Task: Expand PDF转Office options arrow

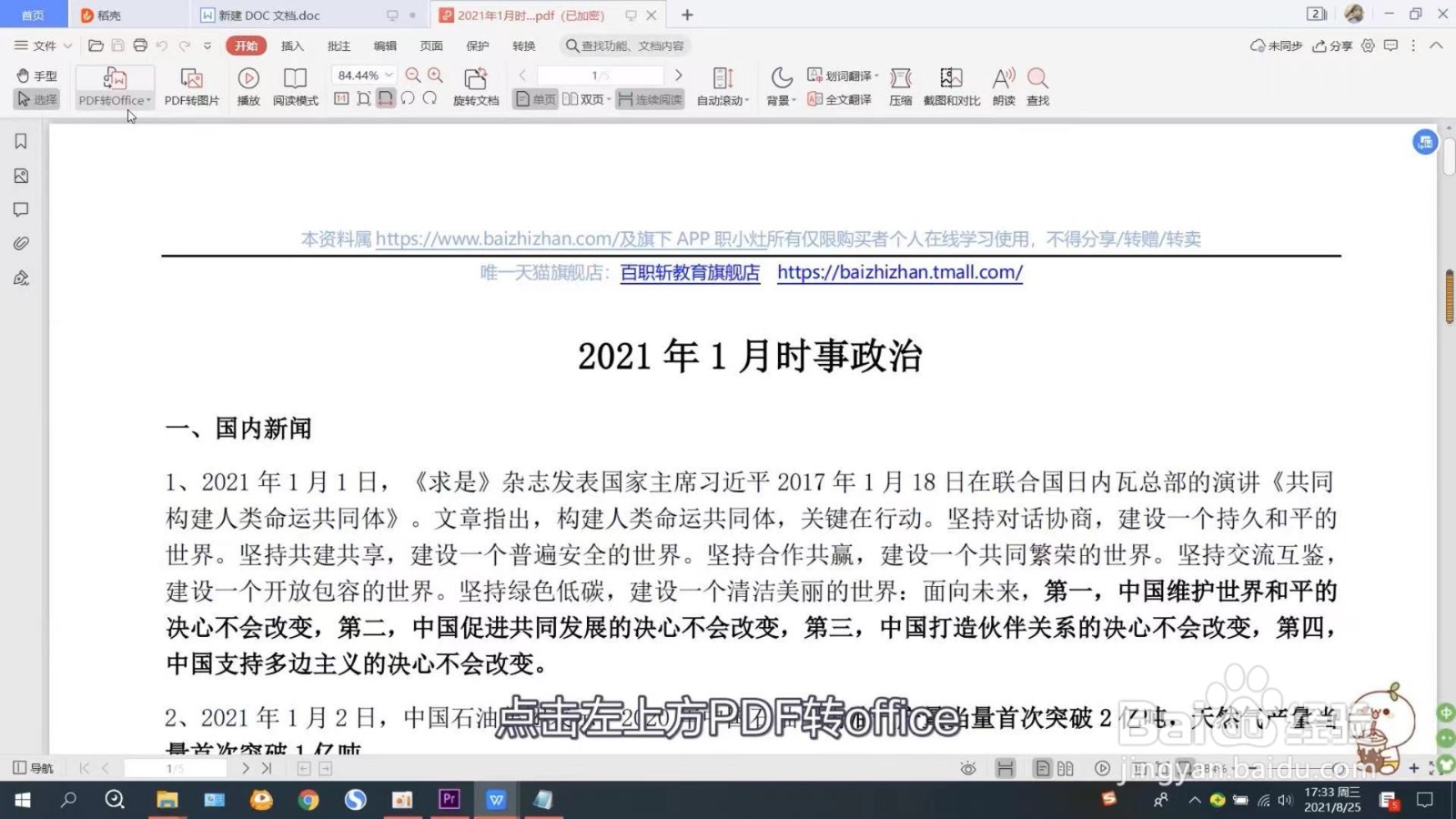Action: point(148,100)
